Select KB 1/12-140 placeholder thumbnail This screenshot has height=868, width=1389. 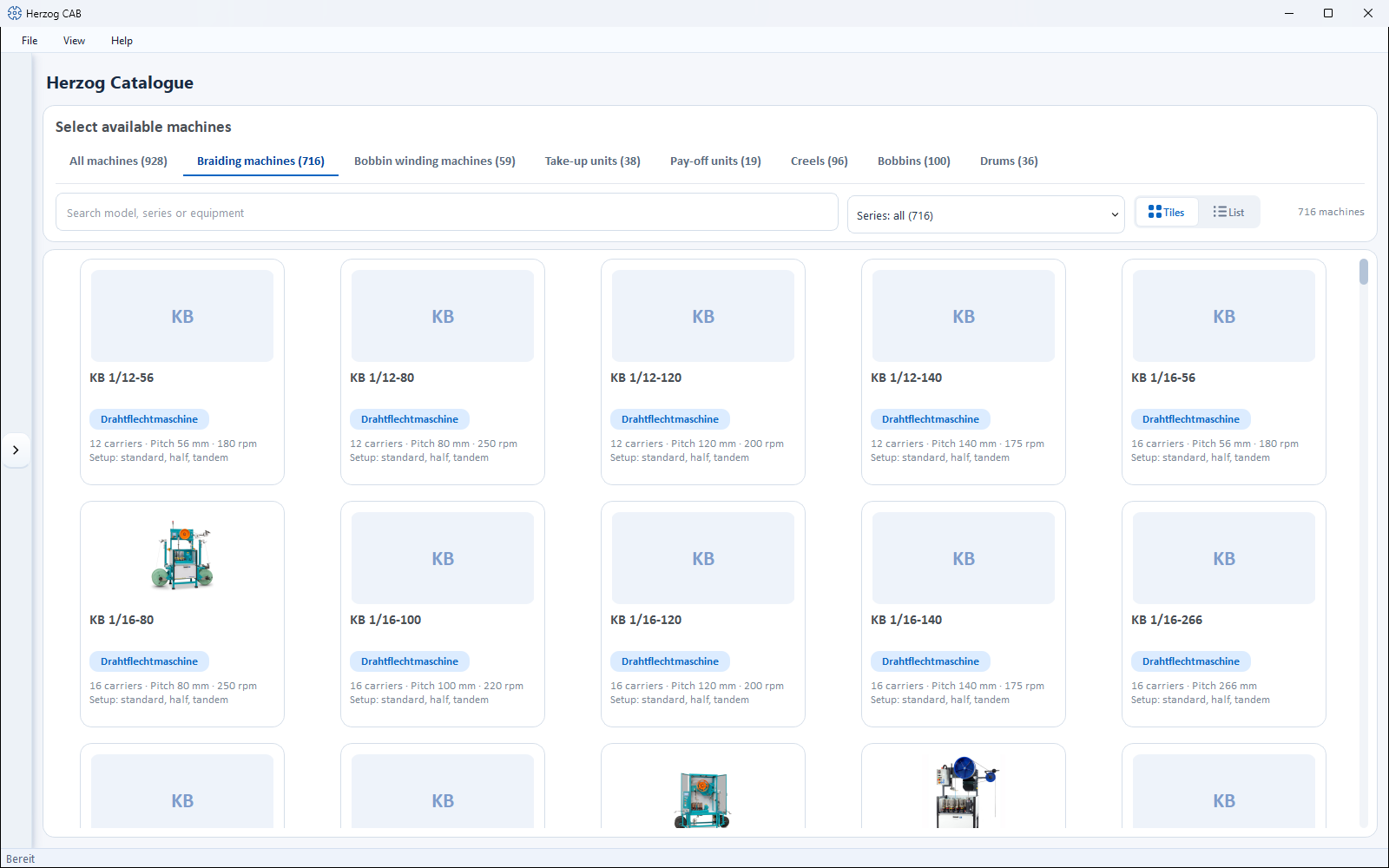[x=964, y=316]
